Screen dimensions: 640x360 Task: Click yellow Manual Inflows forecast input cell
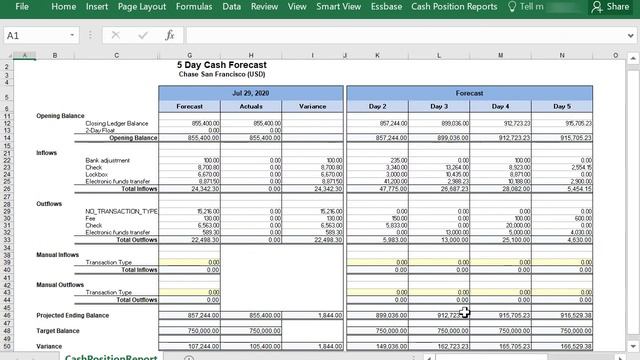(x=189, y=262)
